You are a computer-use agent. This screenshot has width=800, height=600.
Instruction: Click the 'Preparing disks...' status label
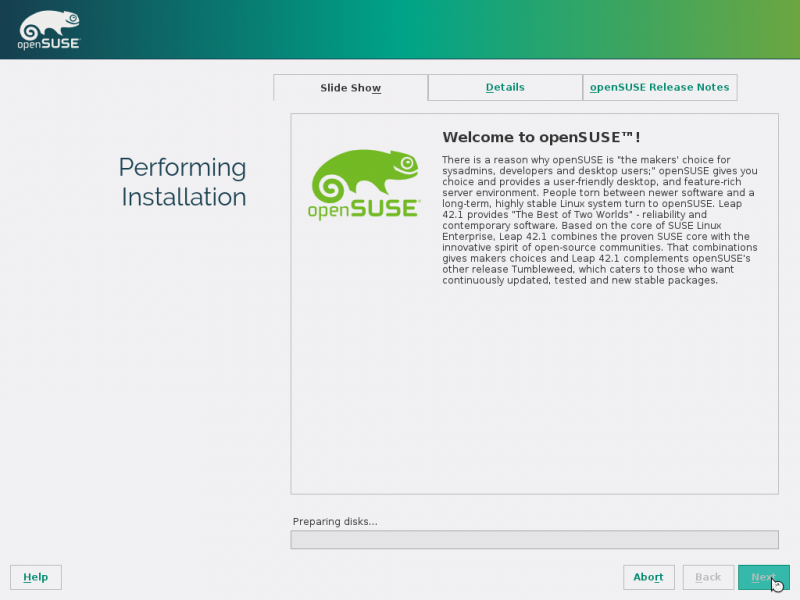(335, 521)
